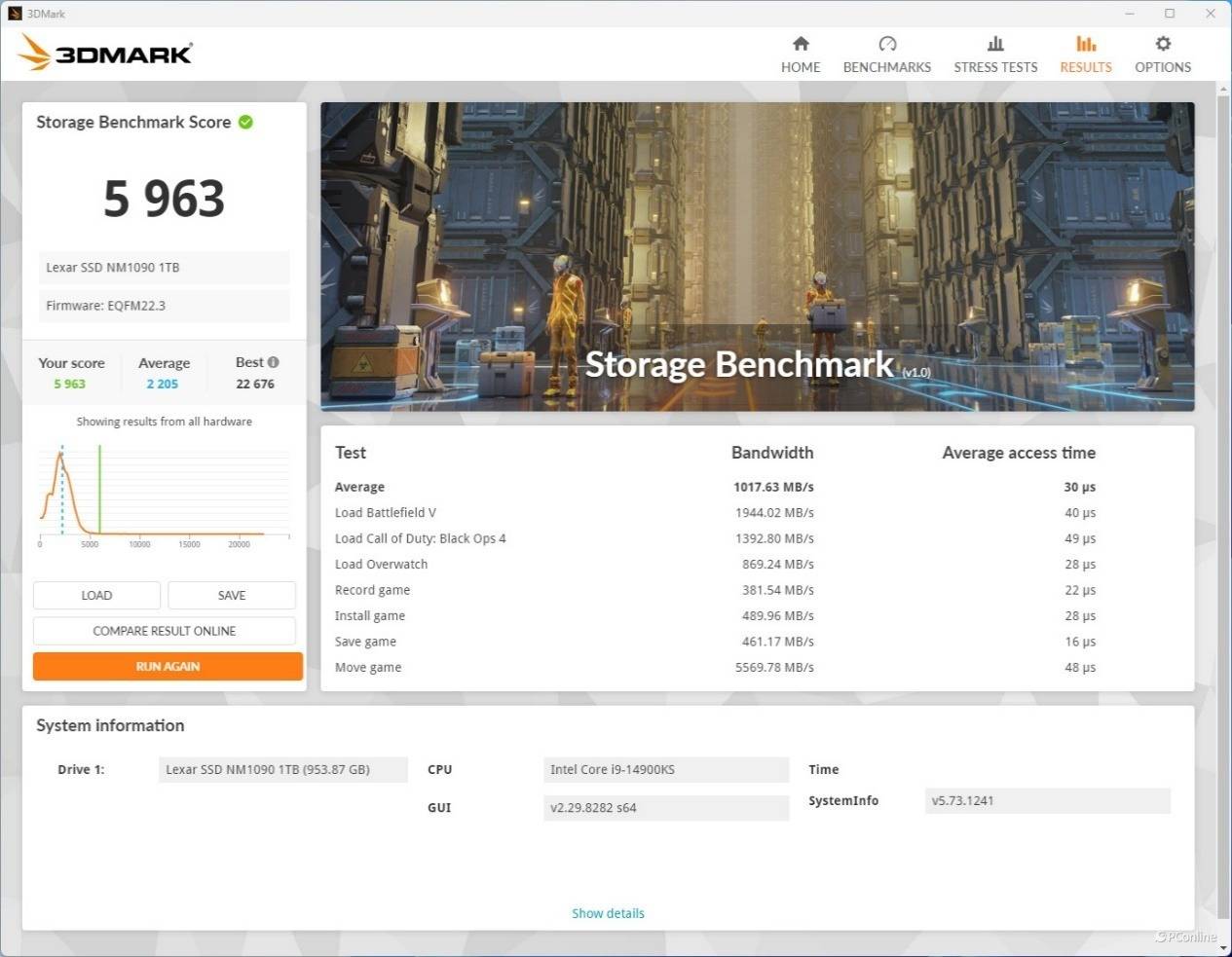Click the Lexar SSD NM1090 1TB device field

tap(165, 267)
